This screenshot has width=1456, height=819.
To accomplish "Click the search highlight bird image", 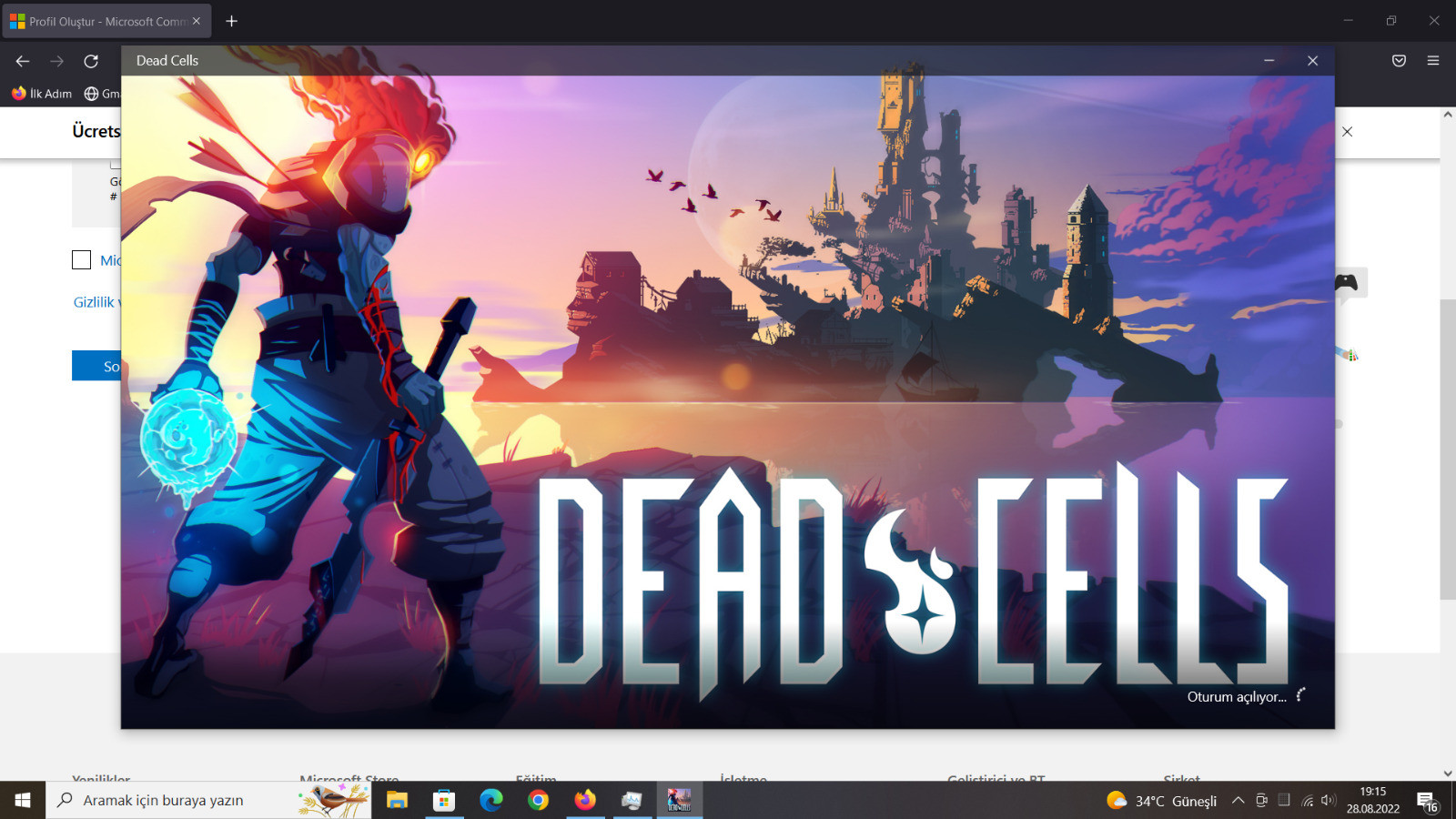I will point(335,800).
